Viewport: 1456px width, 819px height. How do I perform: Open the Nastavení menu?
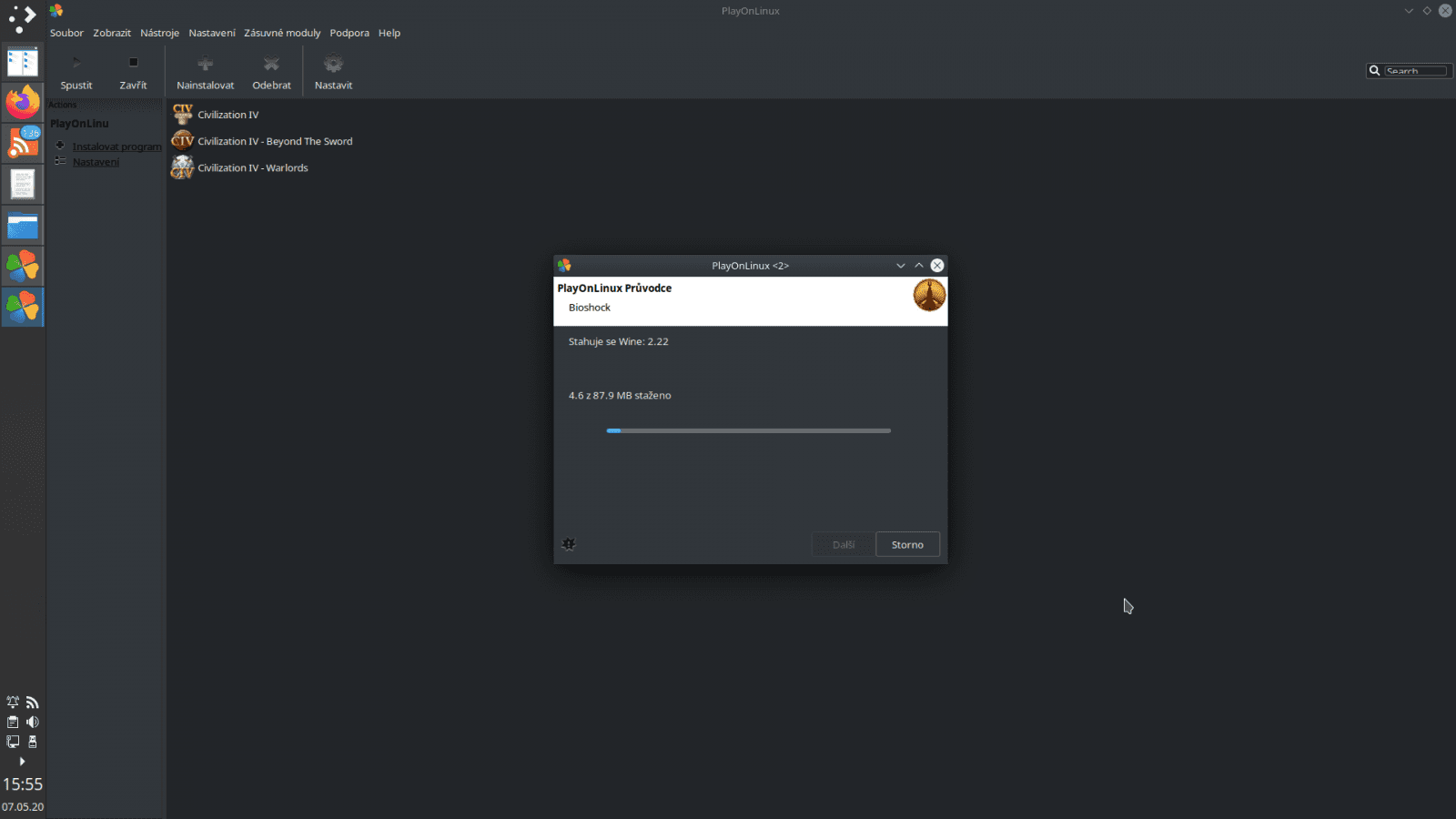[x=212, y=33]
